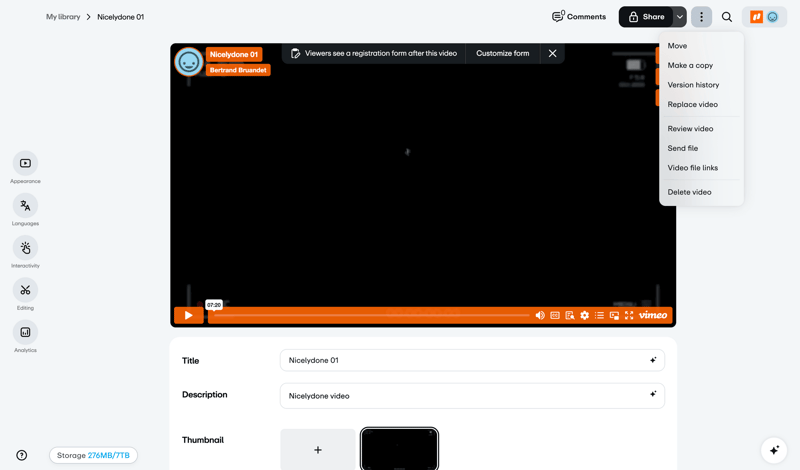Select the current black thumbnail

click(x=399, y=449)
